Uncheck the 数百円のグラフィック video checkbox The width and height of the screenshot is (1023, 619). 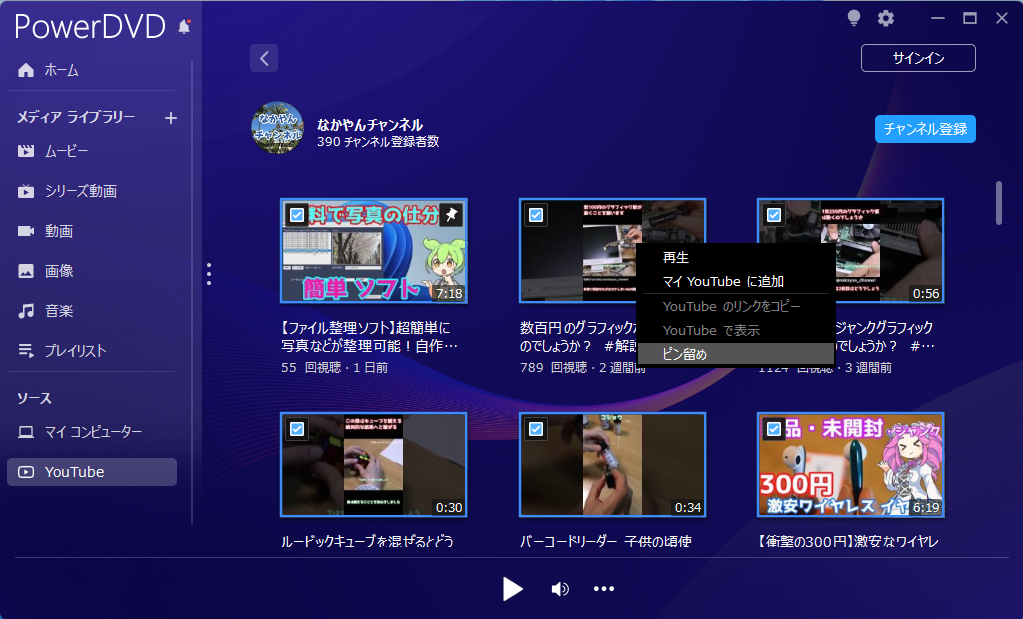pyautogui.click(x=536, y=215)
